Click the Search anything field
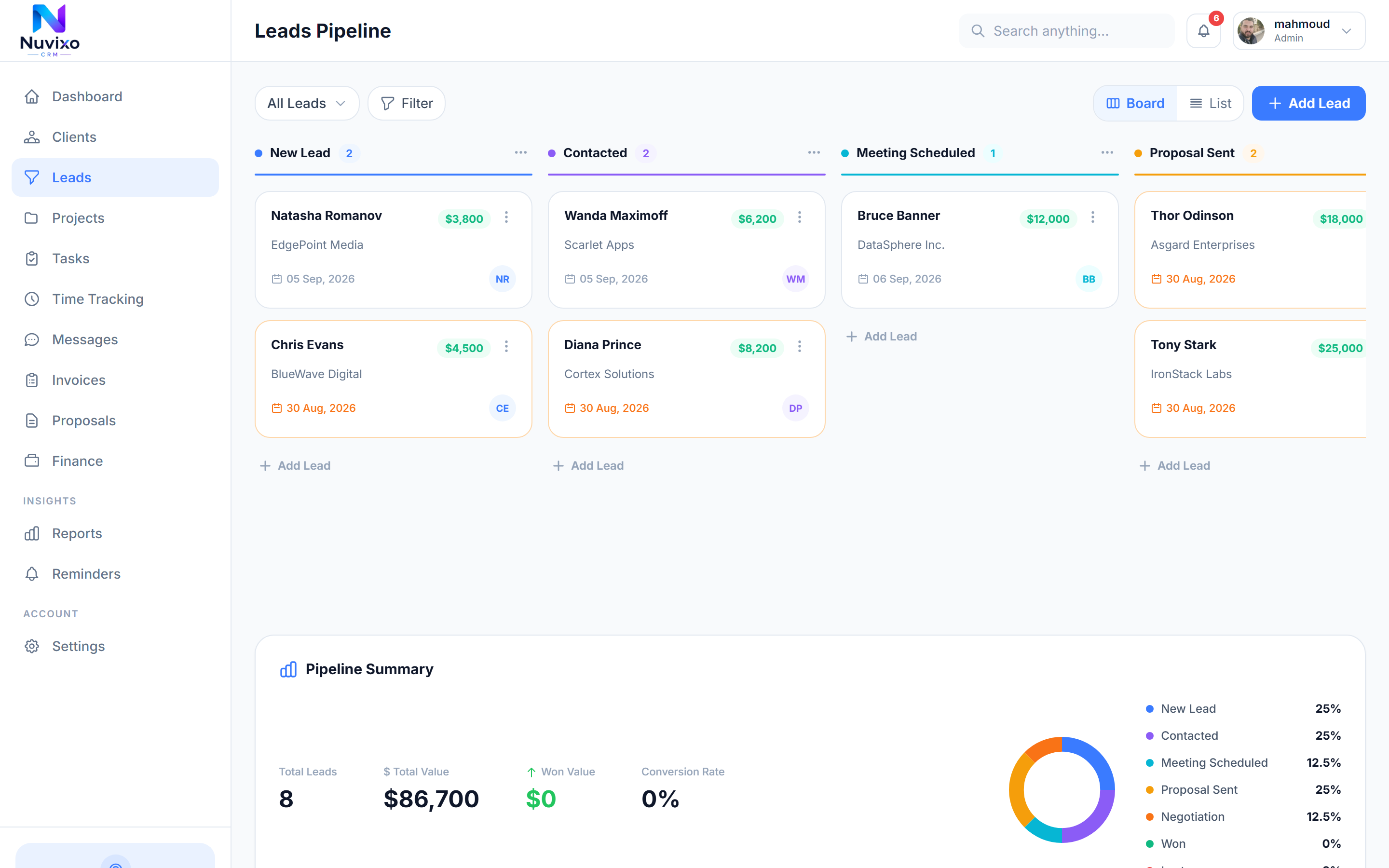The height and width of the screenshot is (868, 1389). coord(1066,31)
